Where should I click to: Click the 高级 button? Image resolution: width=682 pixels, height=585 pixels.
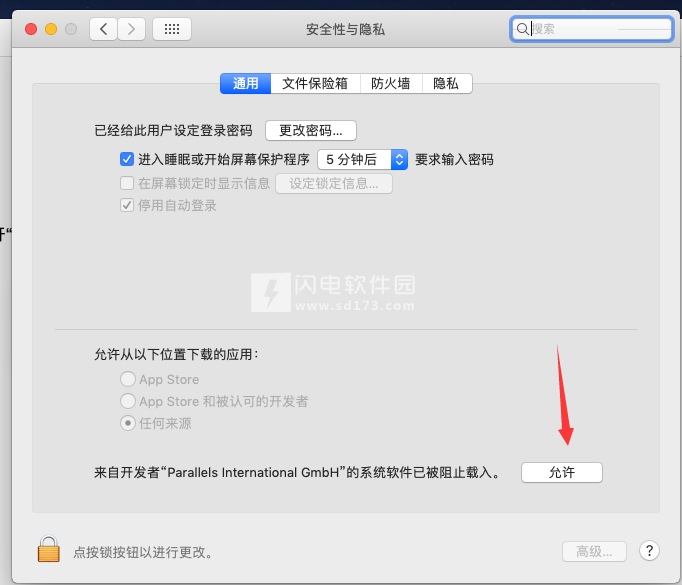pos(594,551)
